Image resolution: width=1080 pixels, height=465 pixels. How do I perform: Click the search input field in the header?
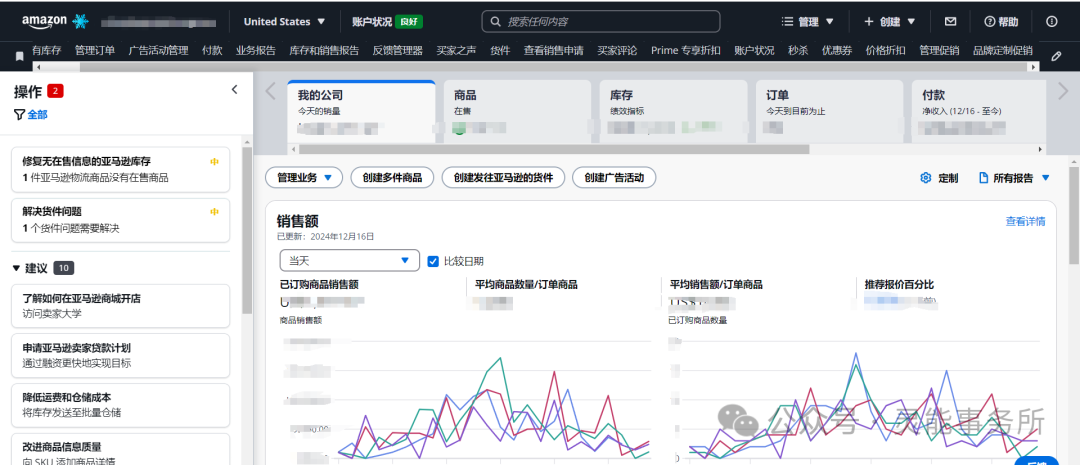coord(600,21)
